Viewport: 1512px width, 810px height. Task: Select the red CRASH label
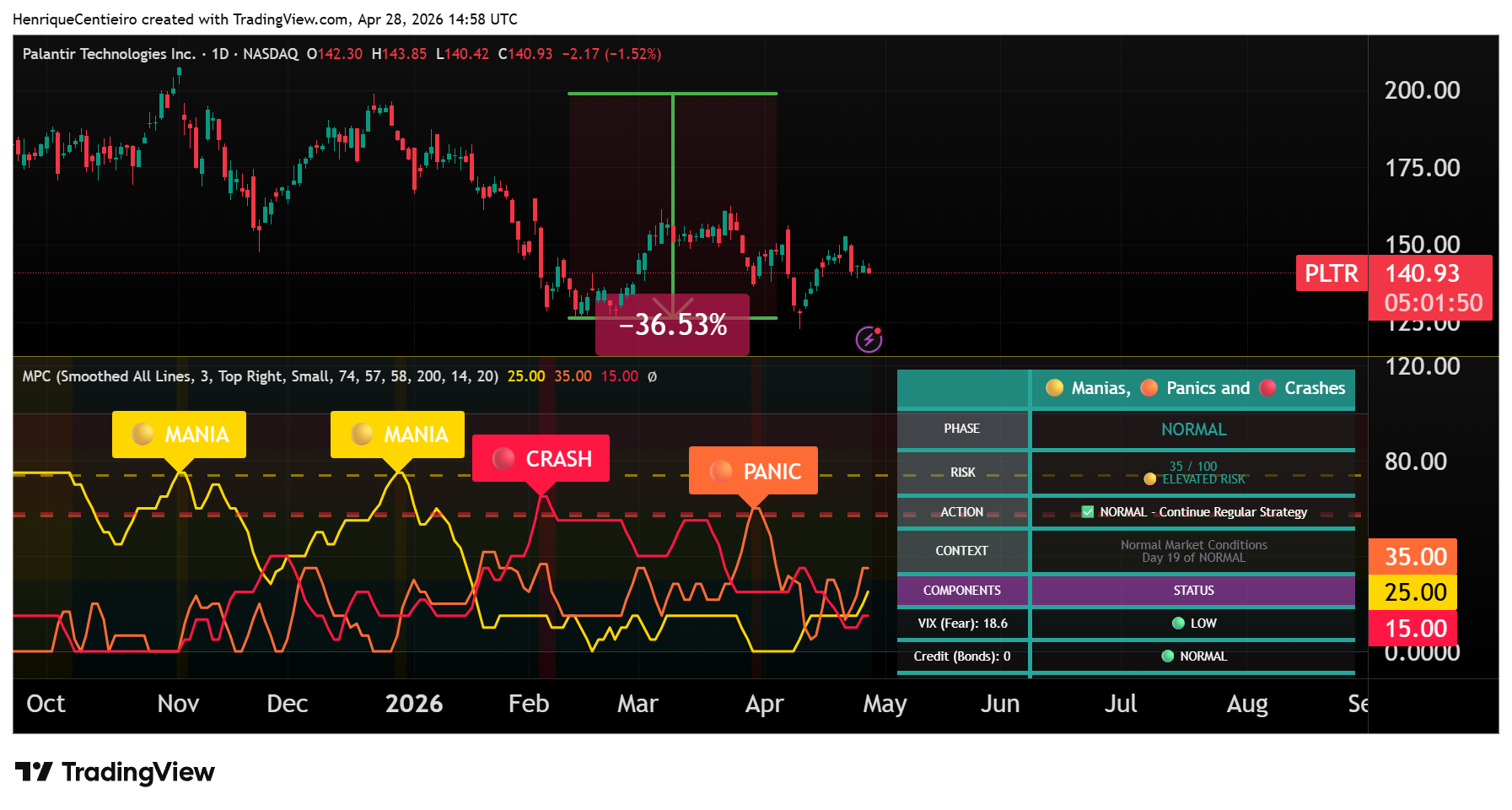(541, 459)
